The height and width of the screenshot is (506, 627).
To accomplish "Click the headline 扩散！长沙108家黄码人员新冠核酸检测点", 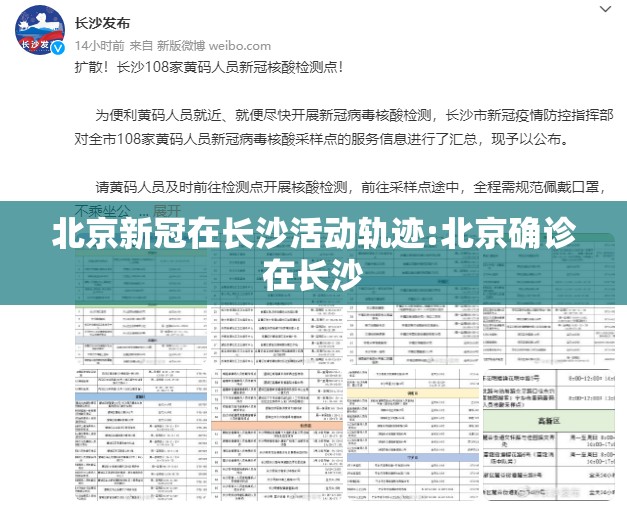I will click(209, 68).
